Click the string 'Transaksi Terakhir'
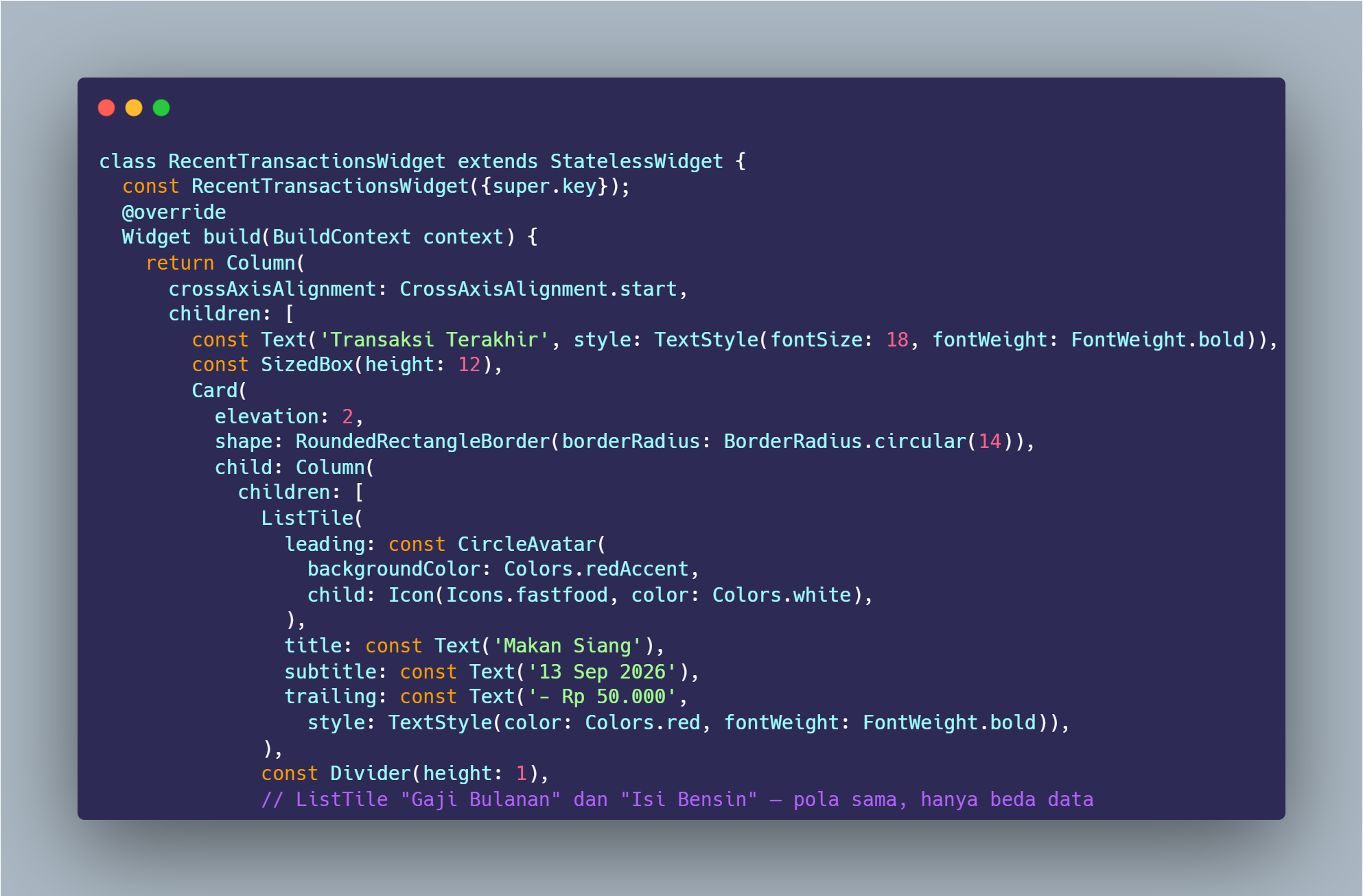Viewport: 1363px width, 896px height. [434, 340]
